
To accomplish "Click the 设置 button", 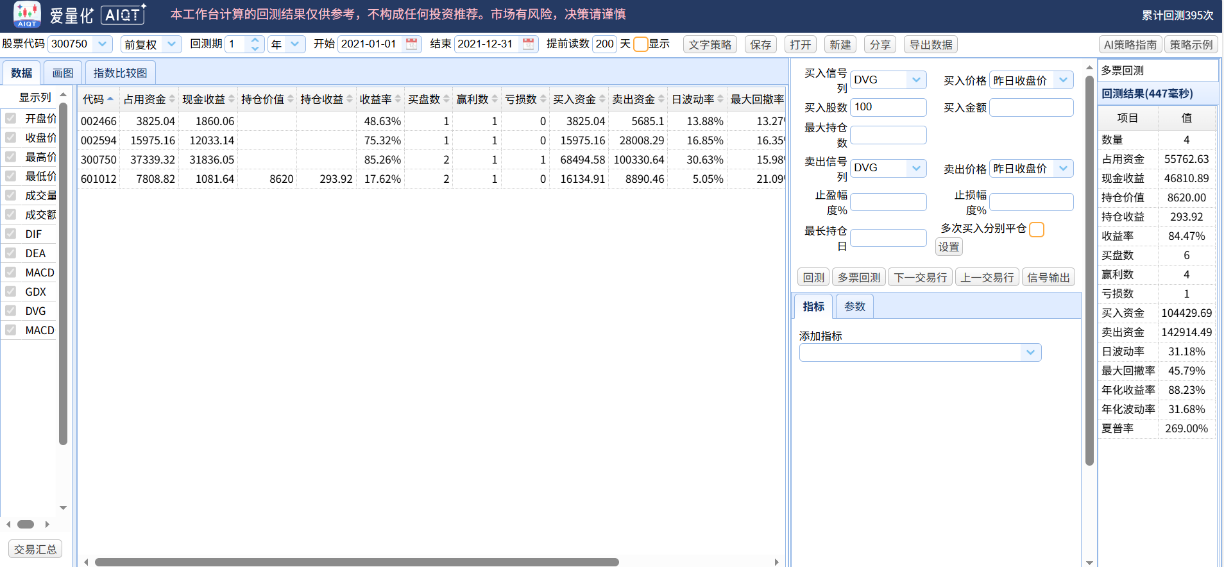I will (x=949, y=247).
